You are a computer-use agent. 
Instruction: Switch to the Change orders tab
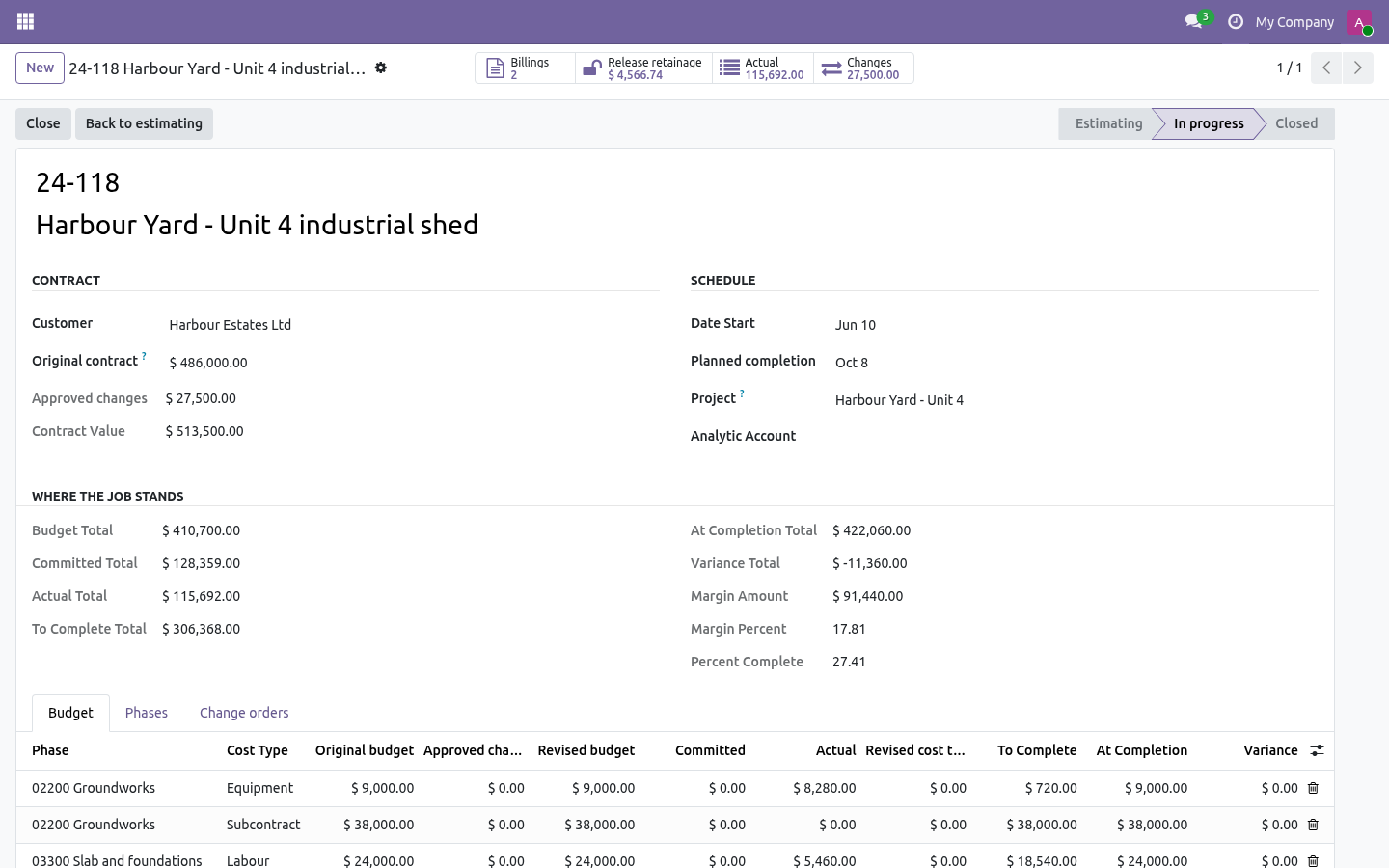click(x=244, y=713)
